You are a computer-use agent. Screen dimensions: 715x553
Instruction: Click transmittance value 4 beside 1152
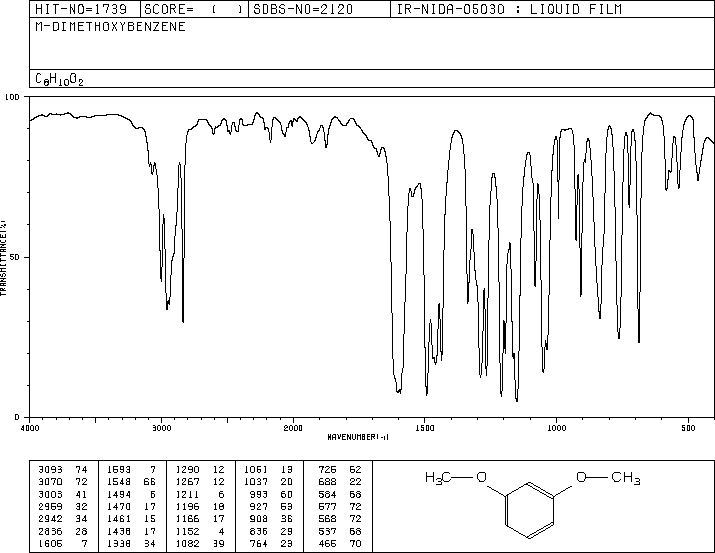pyautogui.click(x=221, y=532)
